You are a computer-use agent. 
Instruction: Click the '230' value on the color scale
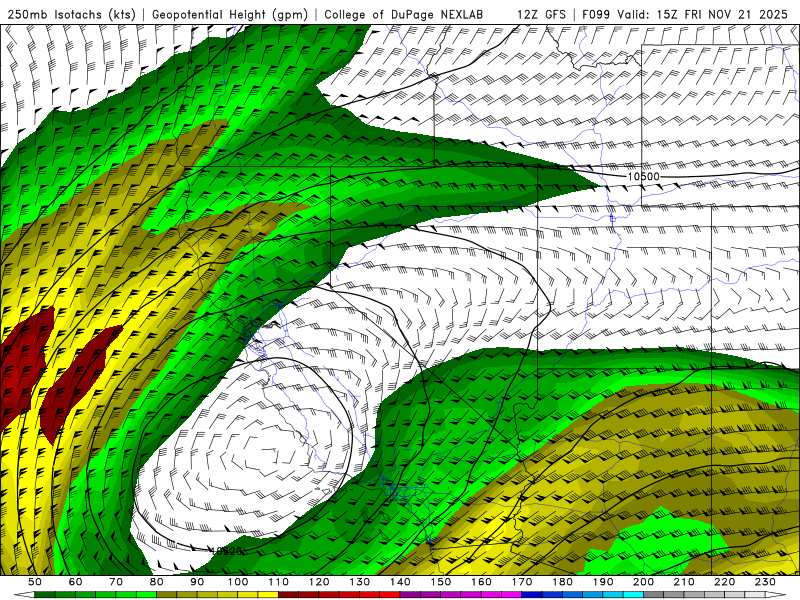click(766, 582)
